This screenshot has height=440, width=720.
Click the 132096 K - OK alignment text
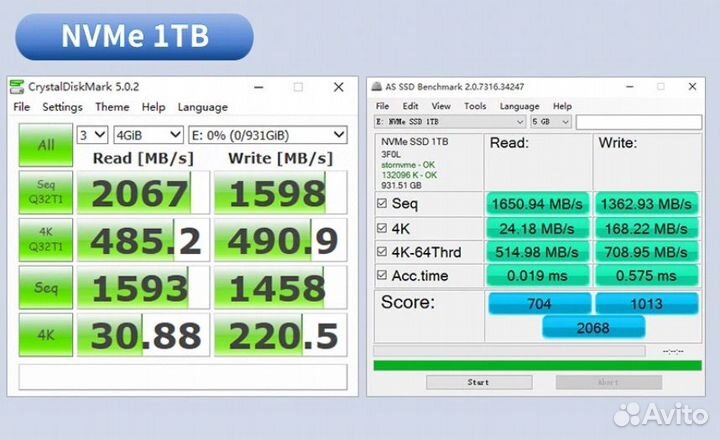click(409, 175)
